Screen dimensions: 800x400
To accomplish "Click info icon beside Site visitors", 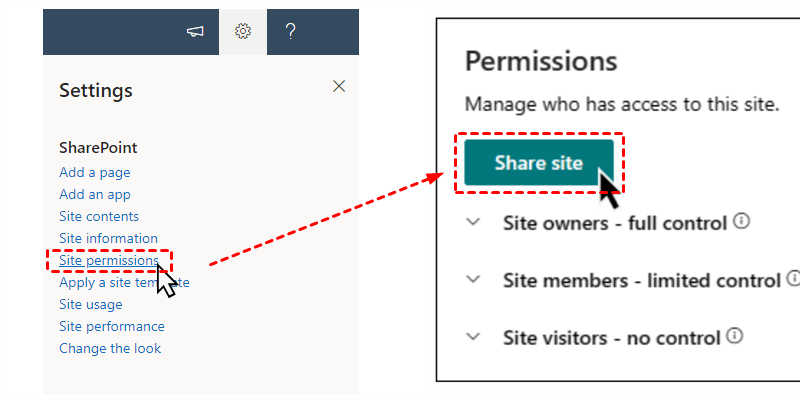I will point(734,335).
